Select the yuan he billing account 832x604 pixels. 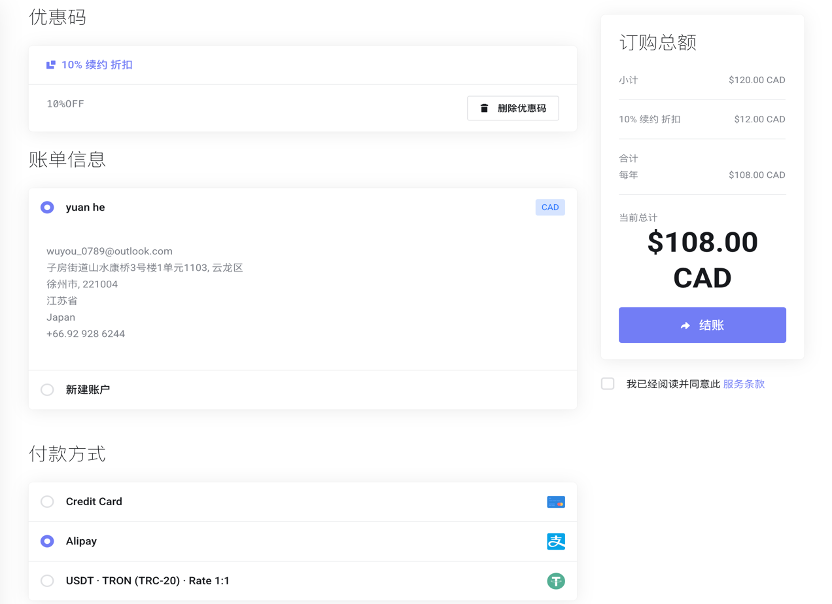click(x=47, y=208)
